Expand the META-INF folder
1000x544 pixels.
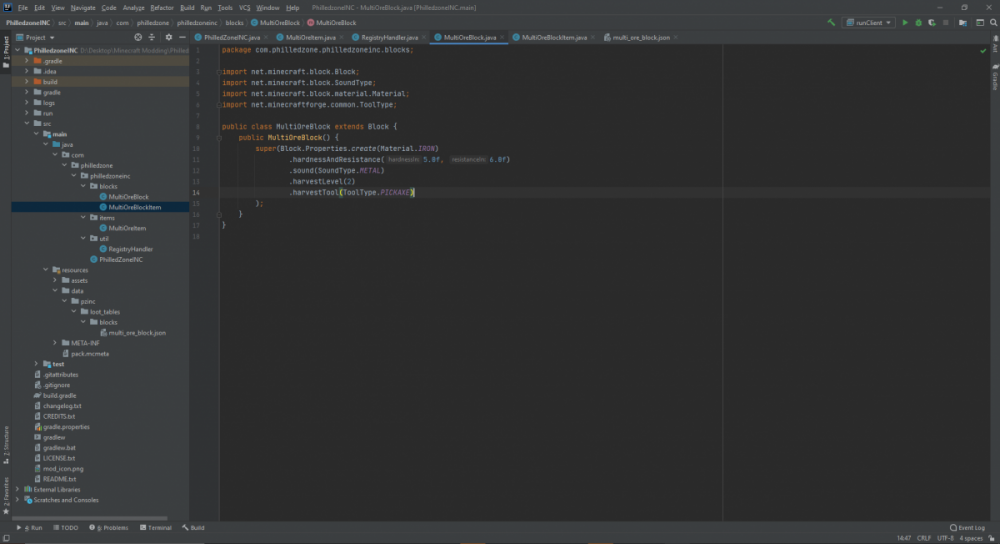[55, 343]
